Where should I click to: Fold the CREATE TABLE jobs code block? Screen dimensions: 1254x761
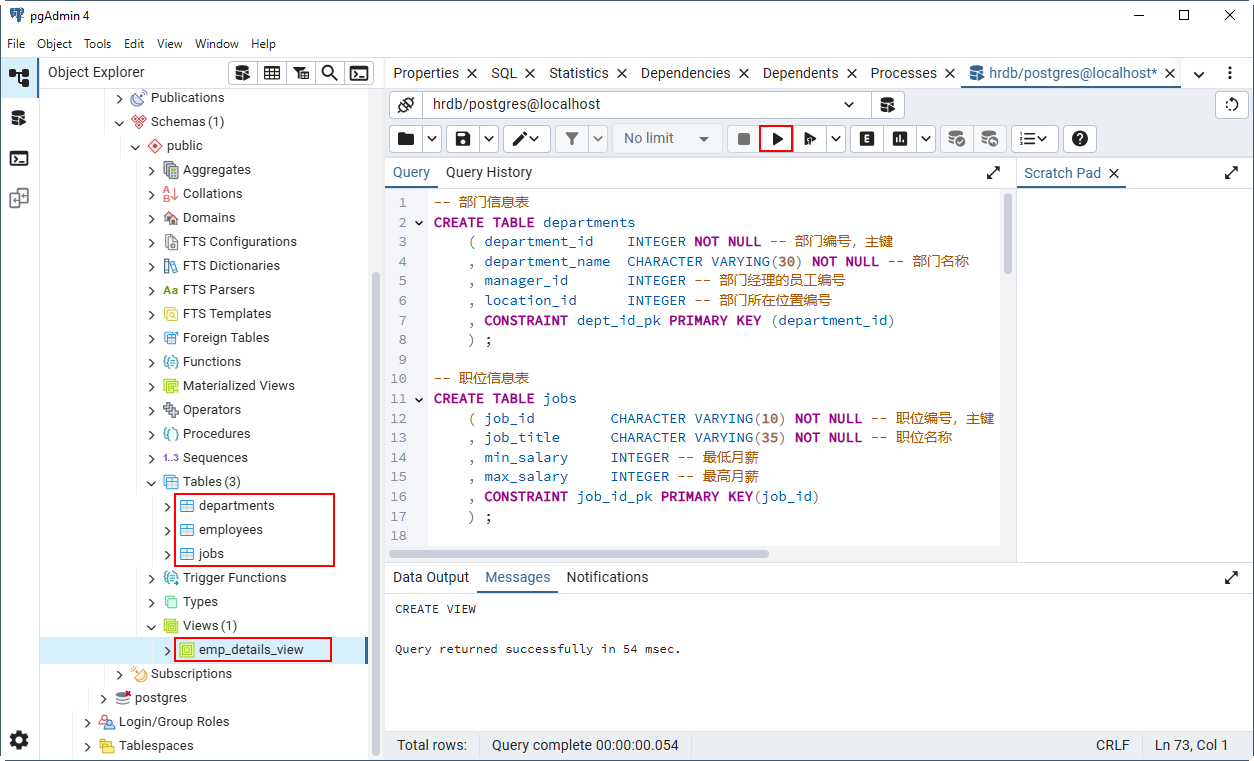coord(418,399)
